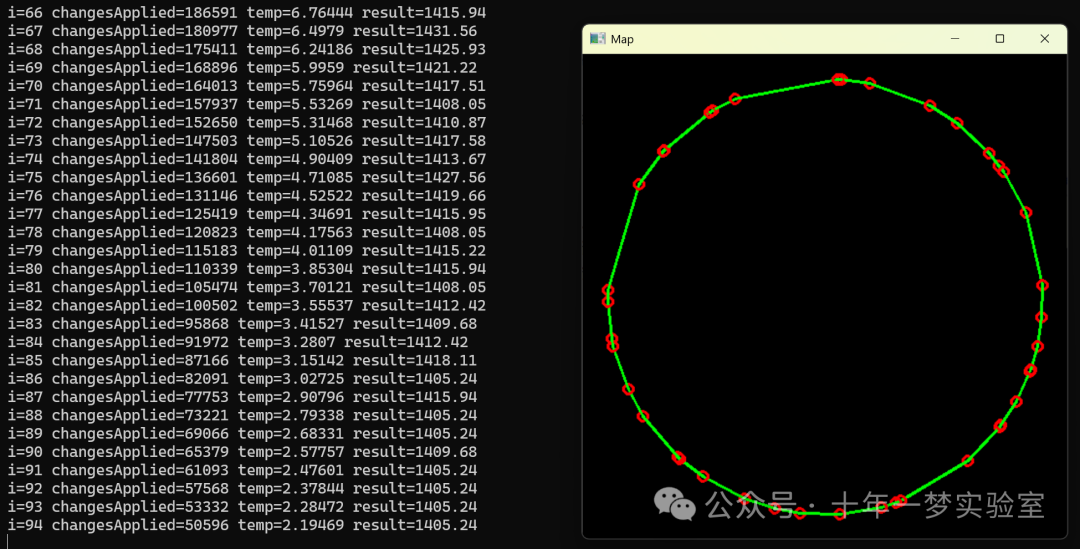Select console line starting with i=90

pos(242,452)
